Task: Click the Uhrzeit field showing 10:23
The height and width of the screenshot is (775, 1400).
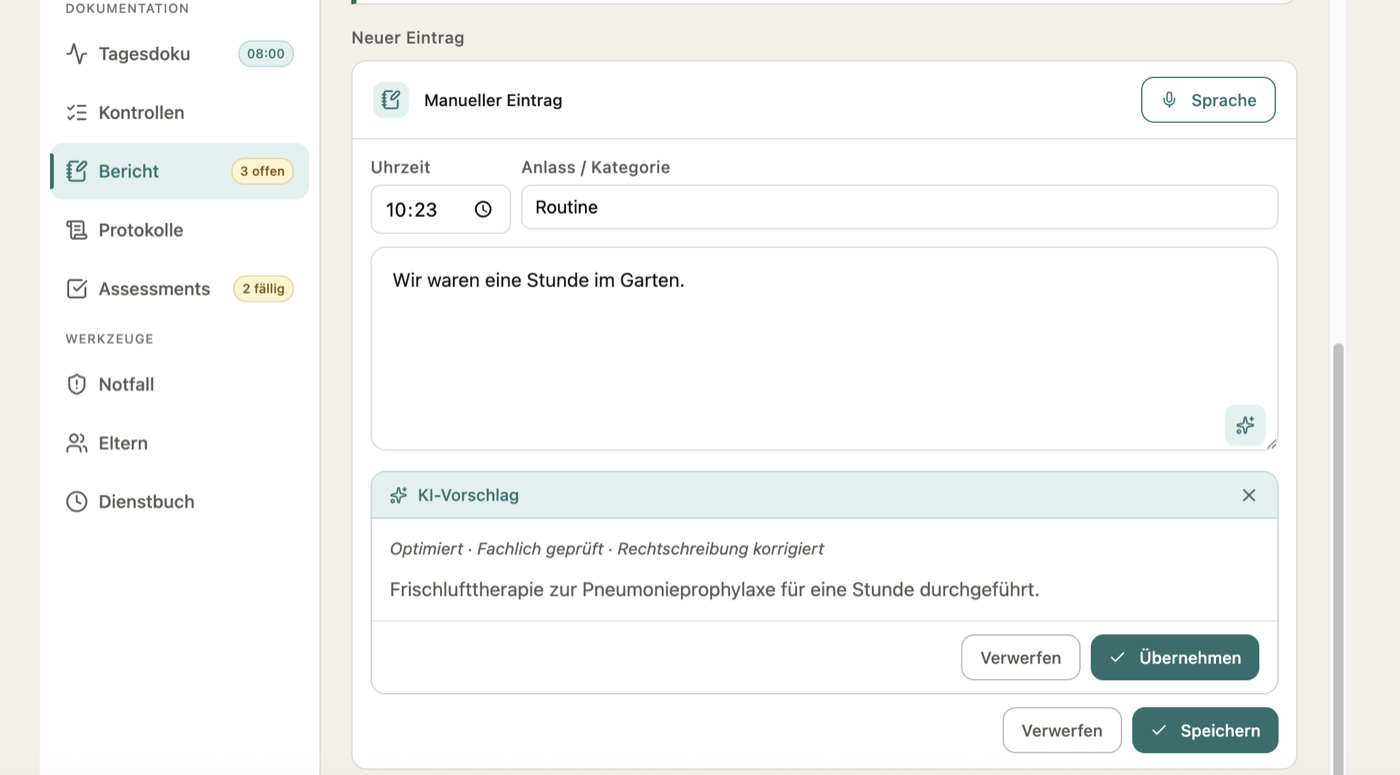Action: pyautogui.click(x=441, y=209)
